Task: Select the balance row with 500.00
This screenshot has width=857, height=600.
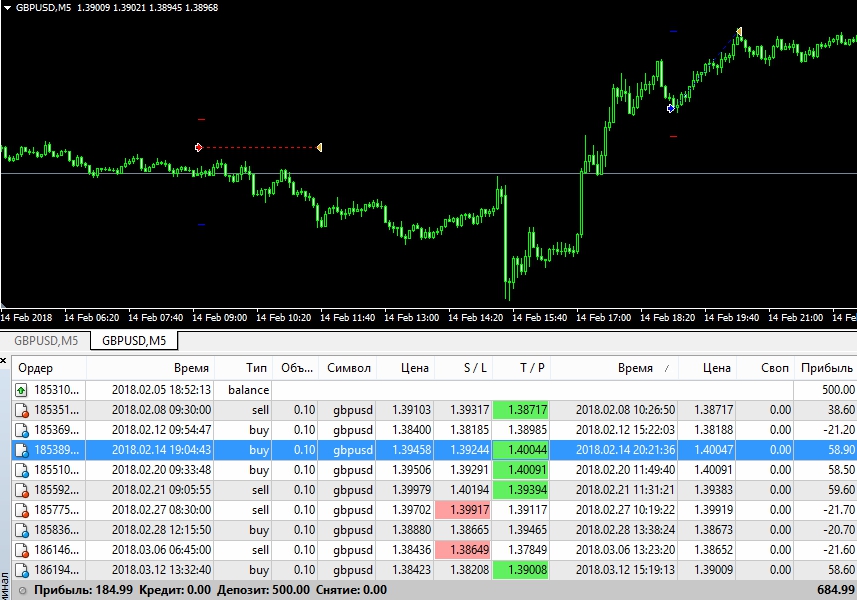Action: (x=435, y=390)
